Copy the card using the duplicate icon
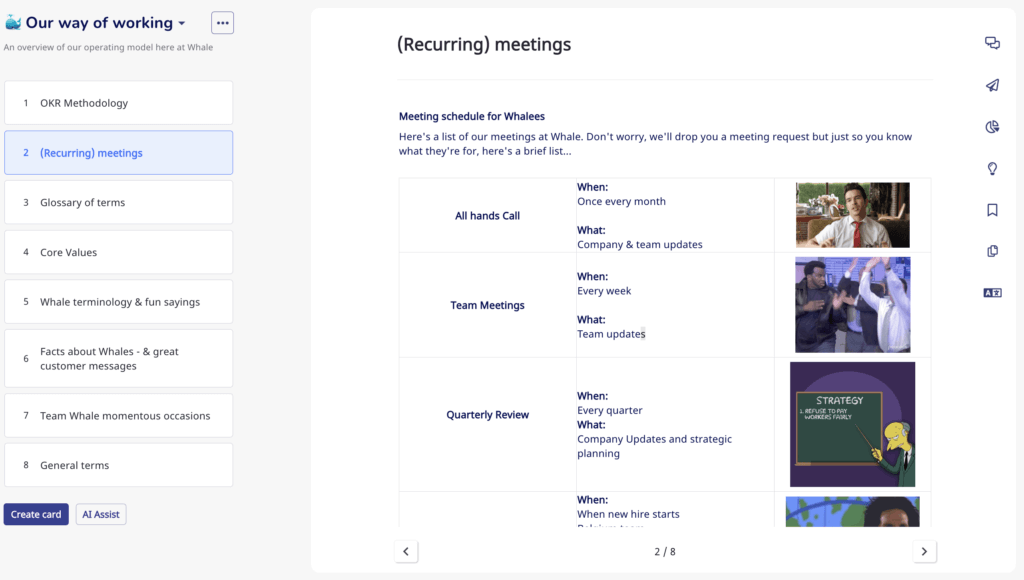This screenshot has width=1024, height=580. coord(992,250)
